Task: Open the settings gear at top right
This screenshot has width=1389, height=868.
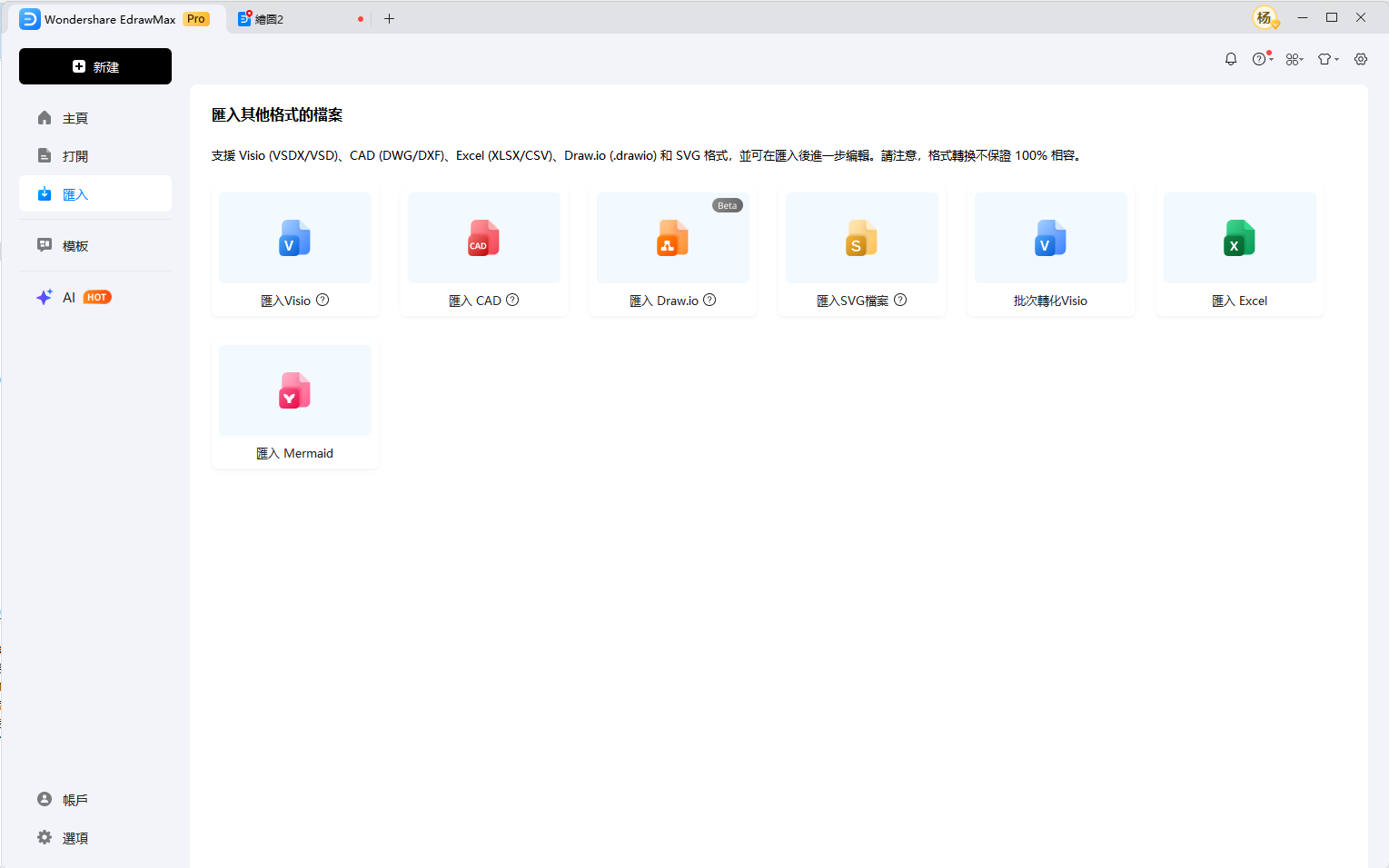Action: 1361,59
